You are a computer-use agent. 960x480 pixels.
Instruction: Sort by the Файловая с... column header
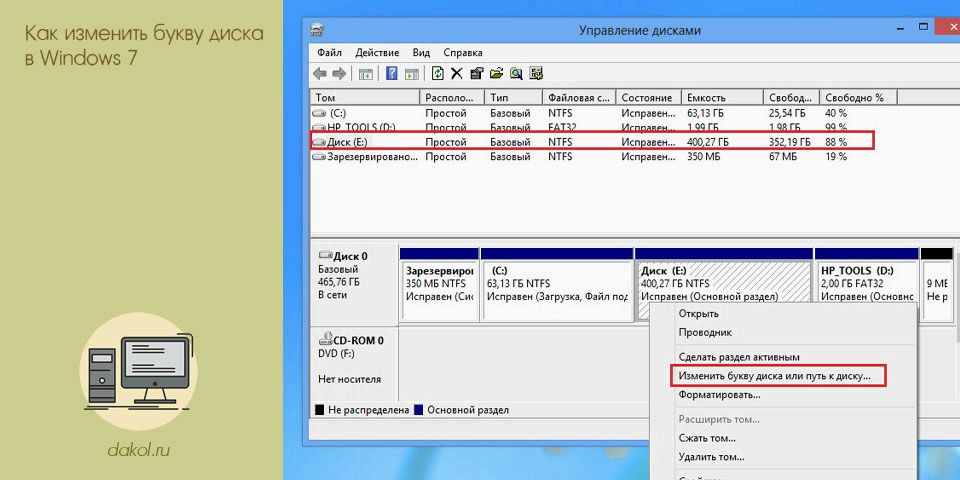[x=580, y=98]
